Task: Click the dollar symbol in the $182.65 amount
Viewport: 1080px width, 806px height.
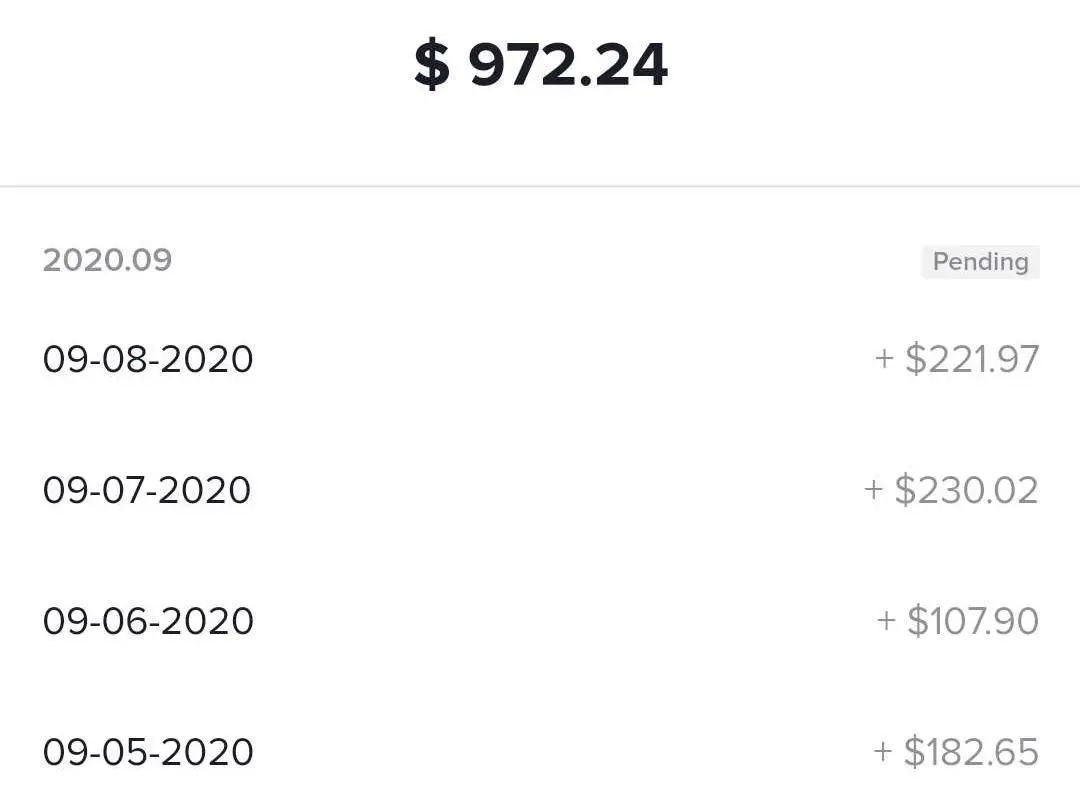Action: point(914,752)
